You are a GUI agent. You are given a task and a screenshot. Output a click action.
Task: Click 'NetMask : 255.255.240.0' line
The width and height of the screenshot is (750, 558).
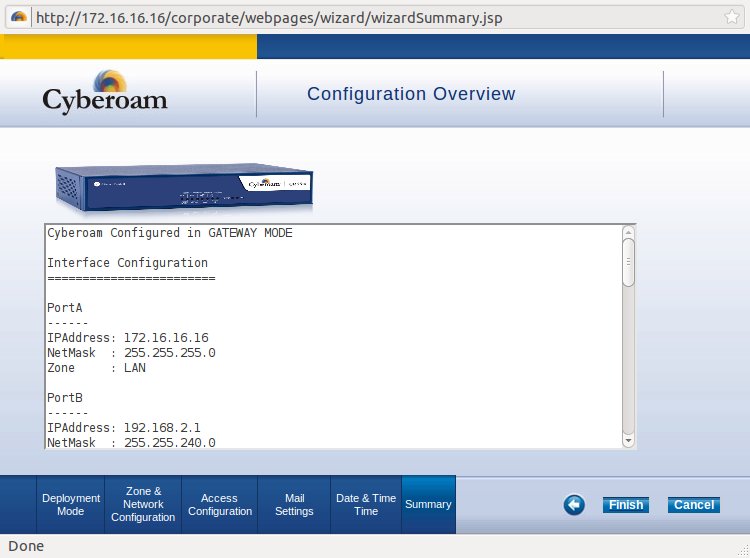pos(131,442)
